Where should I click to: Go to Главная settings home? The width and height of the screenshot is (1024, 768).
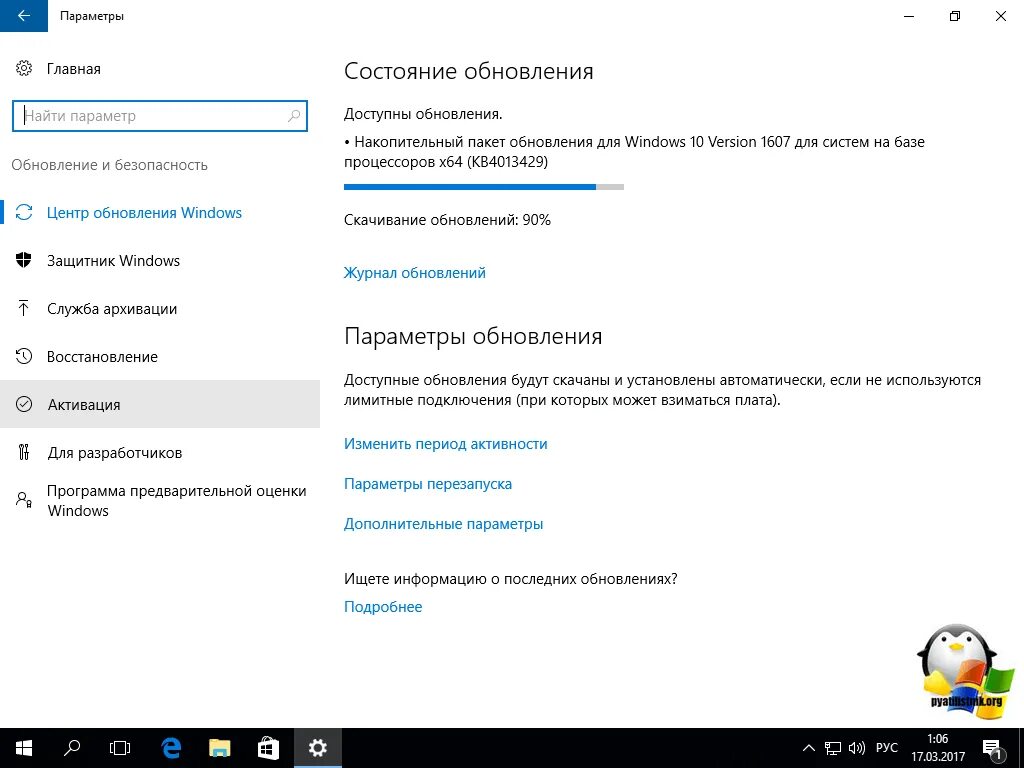tap(74, 69)
